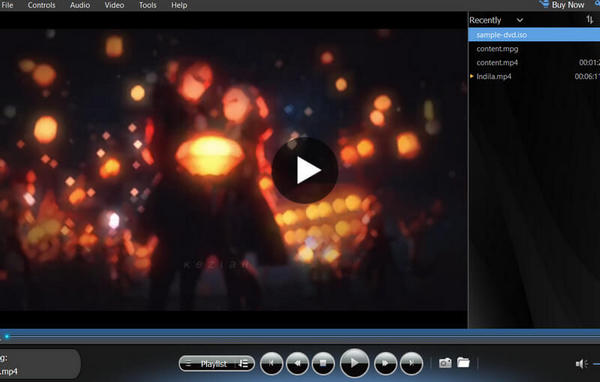This screenshot has height=382, width=600.
Task: Toggle the Playlist panel button
Action: [209, 364]
